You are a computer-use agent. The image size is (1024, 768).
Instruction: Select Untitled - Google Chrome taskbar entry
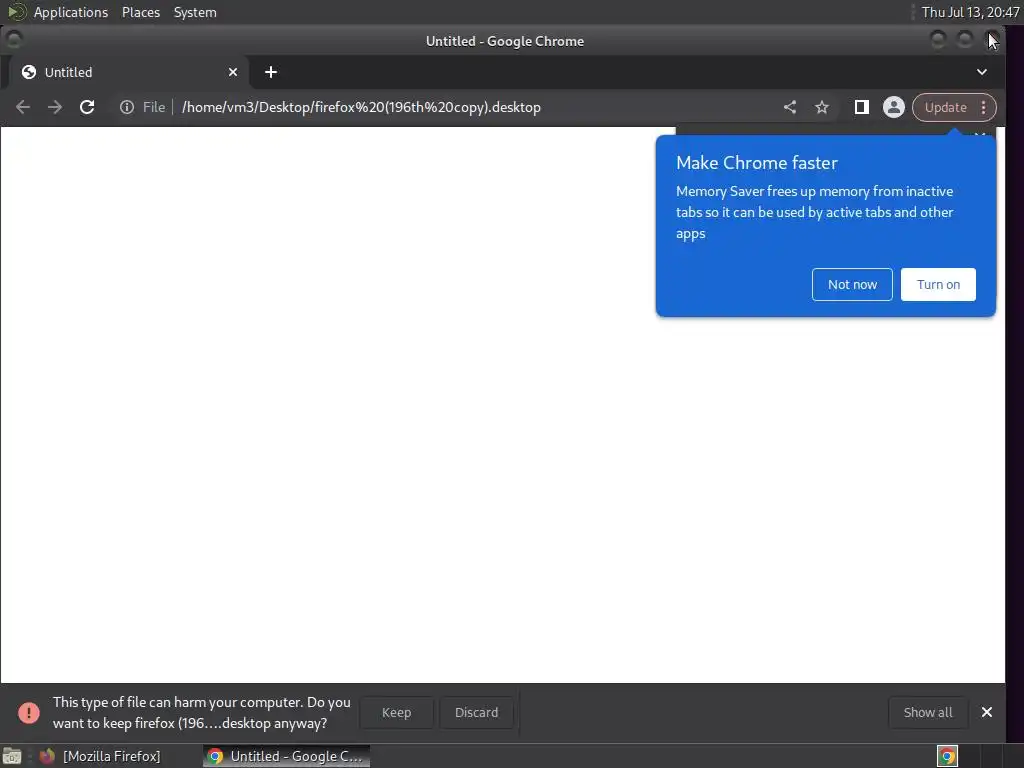point(286,756)
